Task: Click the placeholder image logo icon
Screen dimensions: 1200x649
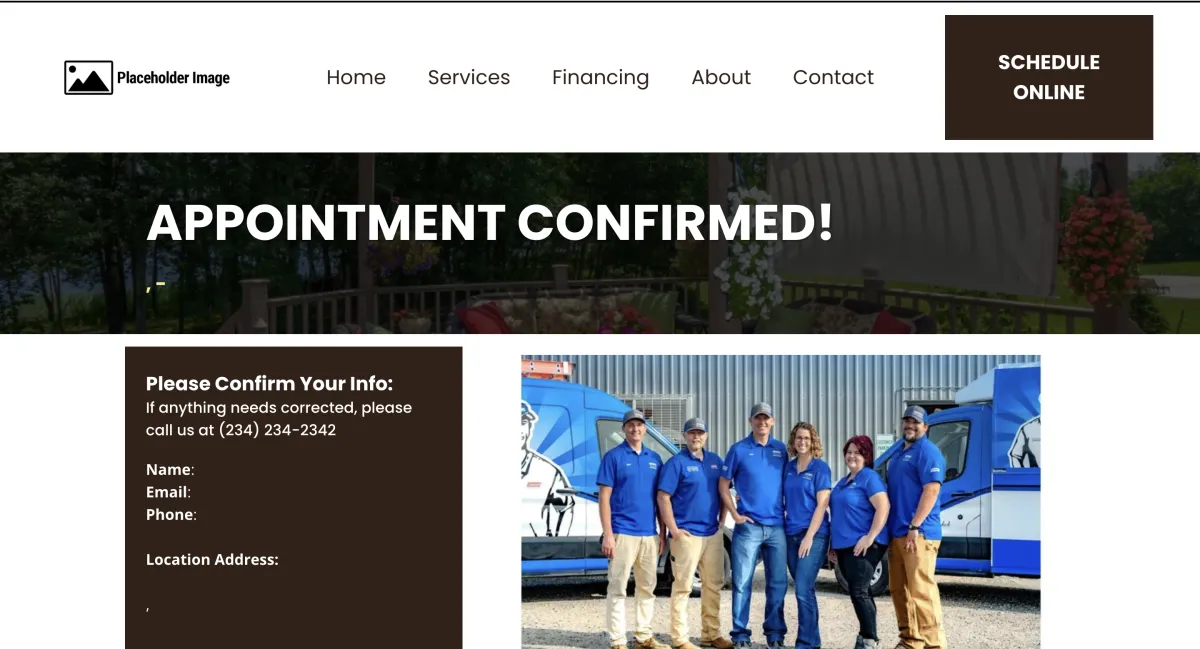Action: pos(88,78)
